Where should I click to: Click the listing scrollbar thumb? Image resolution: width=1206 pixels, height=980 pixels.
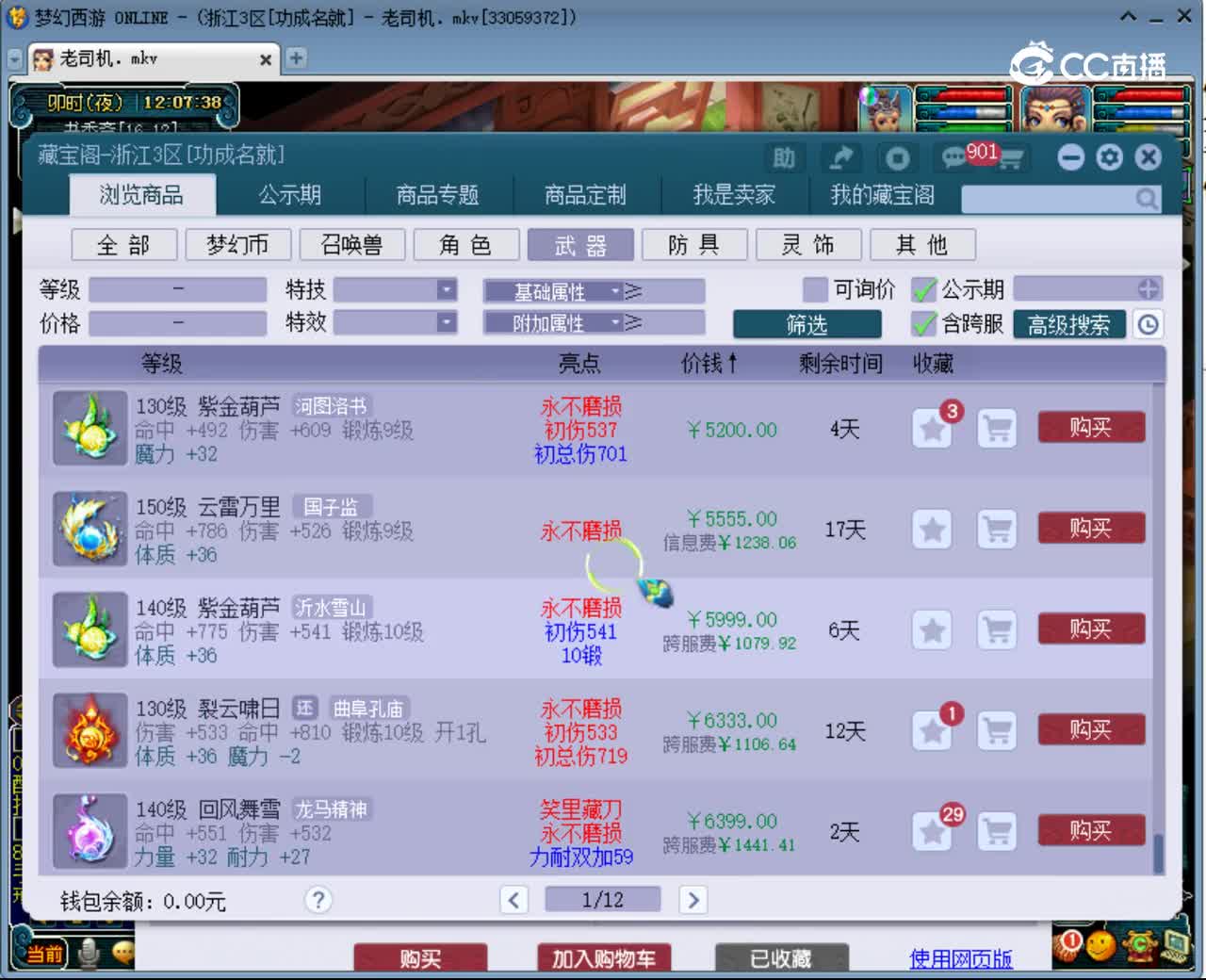click(x=1158, y=854)
